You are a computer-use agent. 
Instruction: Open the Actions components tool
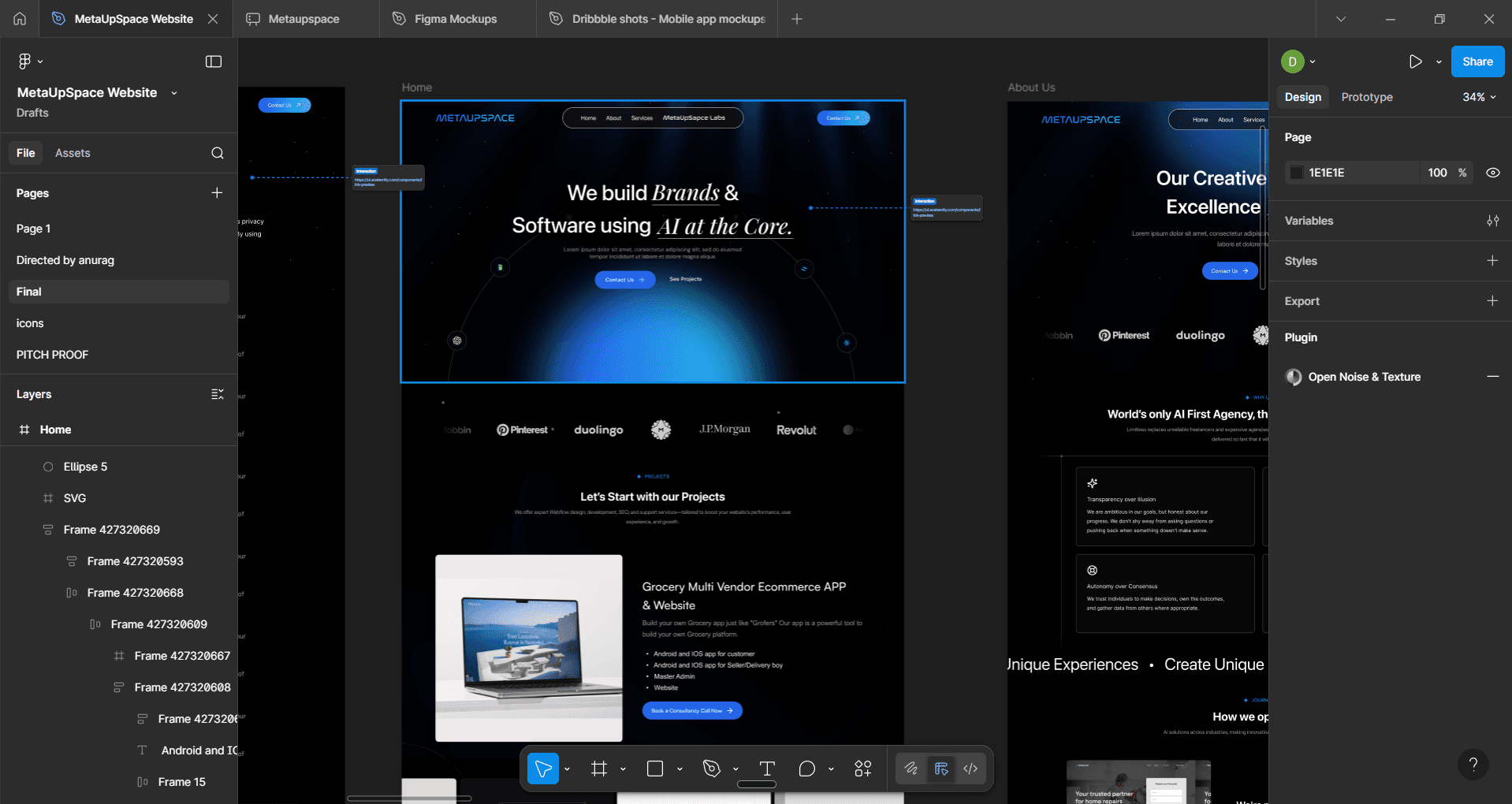coord(863,769)
